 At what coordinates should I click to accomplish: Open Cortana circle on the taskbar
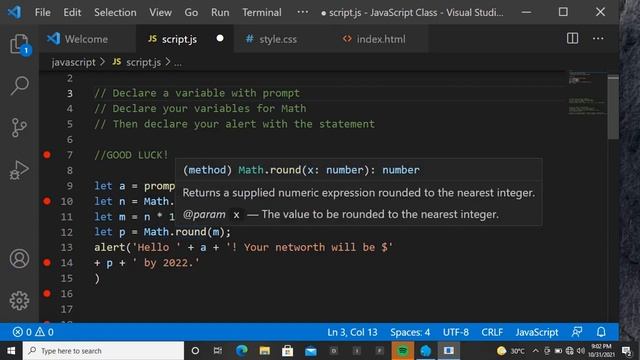point(195,351)
